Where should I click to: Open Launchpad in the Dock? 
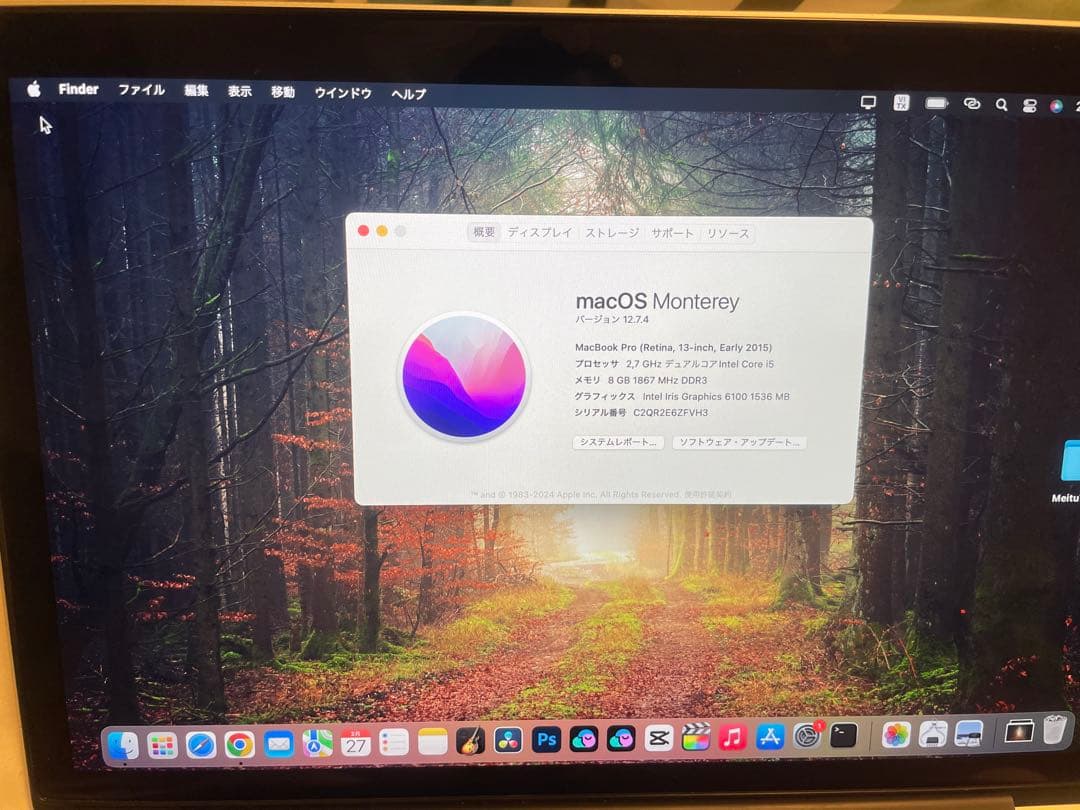pyautogui.click(x=163, y=745)
